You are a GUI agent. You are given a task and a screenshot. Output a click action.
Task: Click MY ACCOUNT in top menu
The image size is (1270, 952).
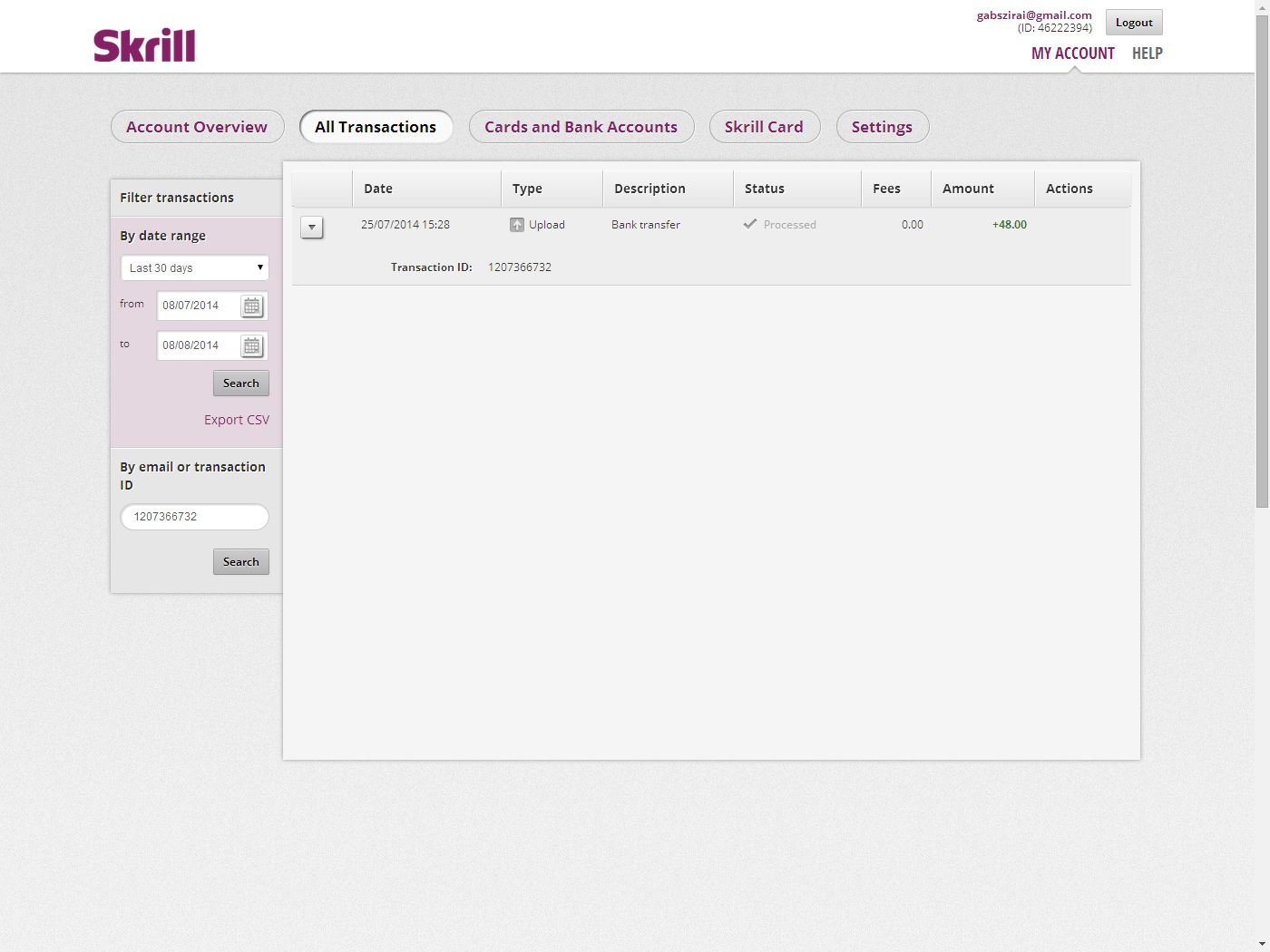(1072, 53)
